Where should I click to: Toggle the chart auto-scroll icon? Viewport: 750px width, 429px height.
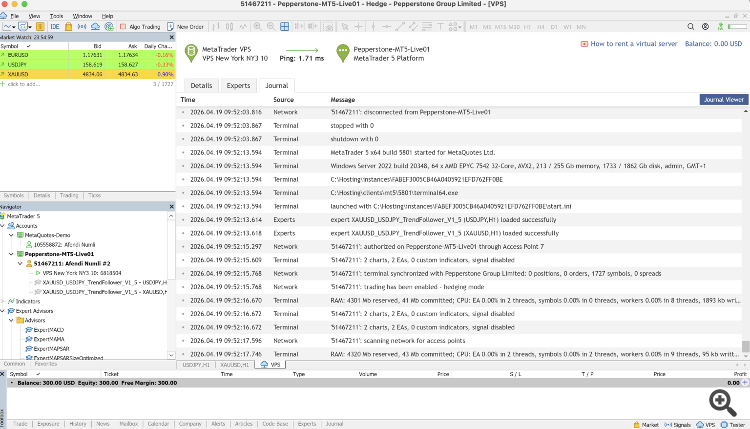pyautogui.click(x=299, y=27)
